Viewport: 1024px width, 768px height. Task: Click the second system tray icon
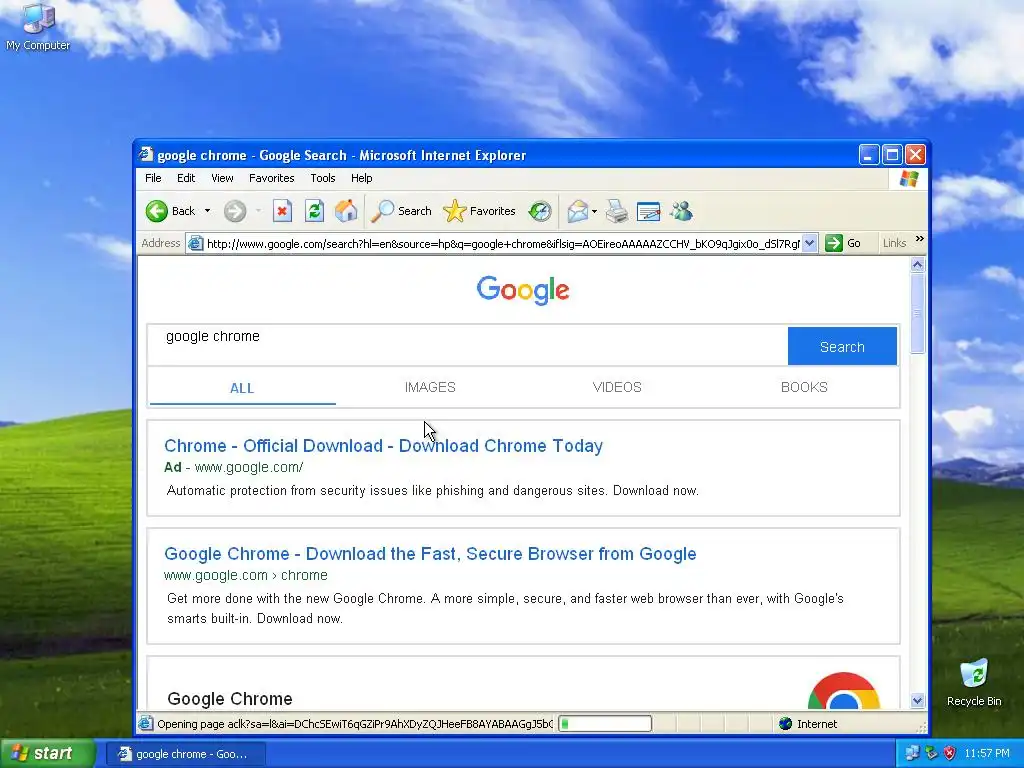click(x=931, y=754)
